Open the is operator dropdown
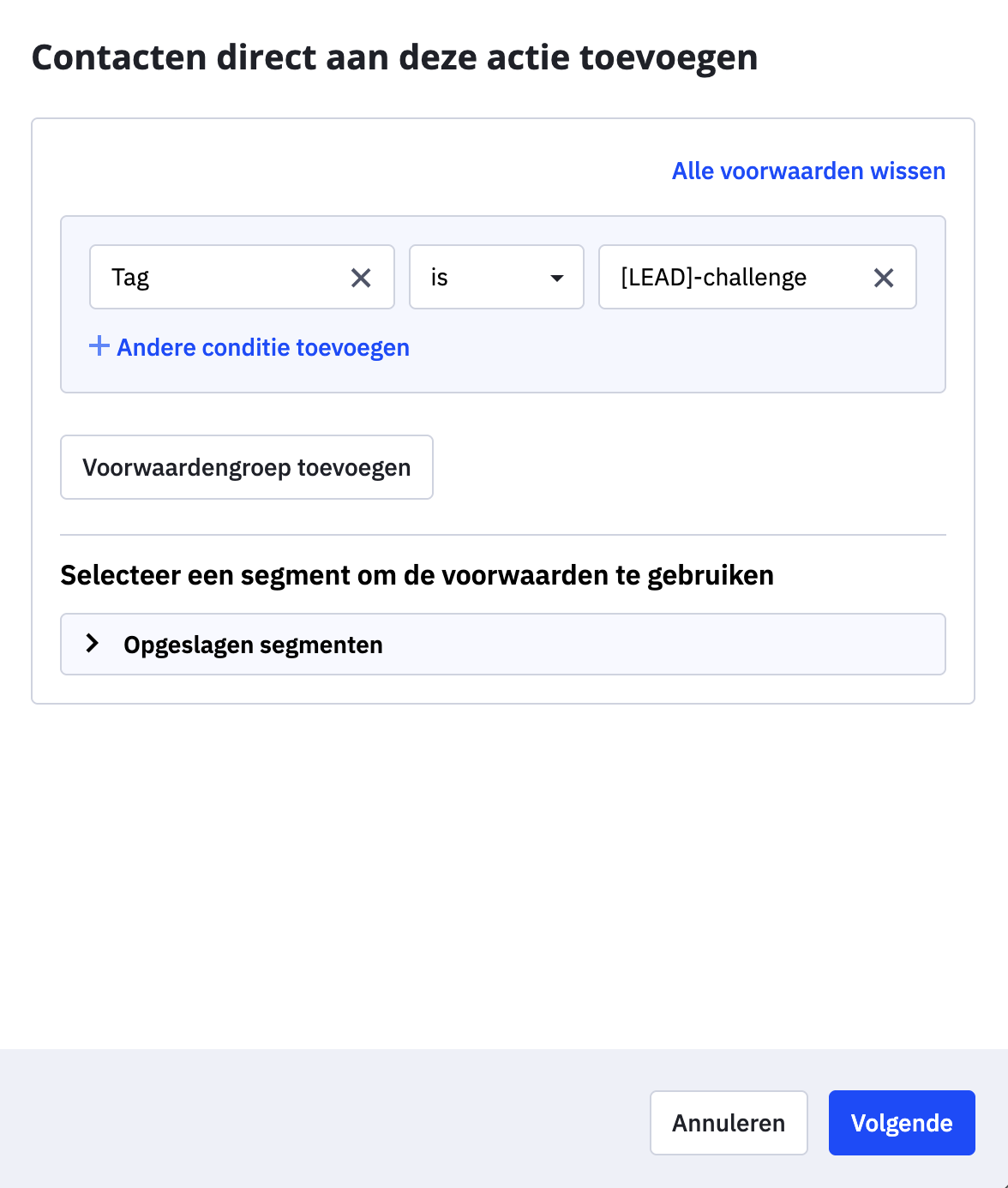Viewport: 1008px width, 1188px height. pyautogui.click(x=496, y=277)
